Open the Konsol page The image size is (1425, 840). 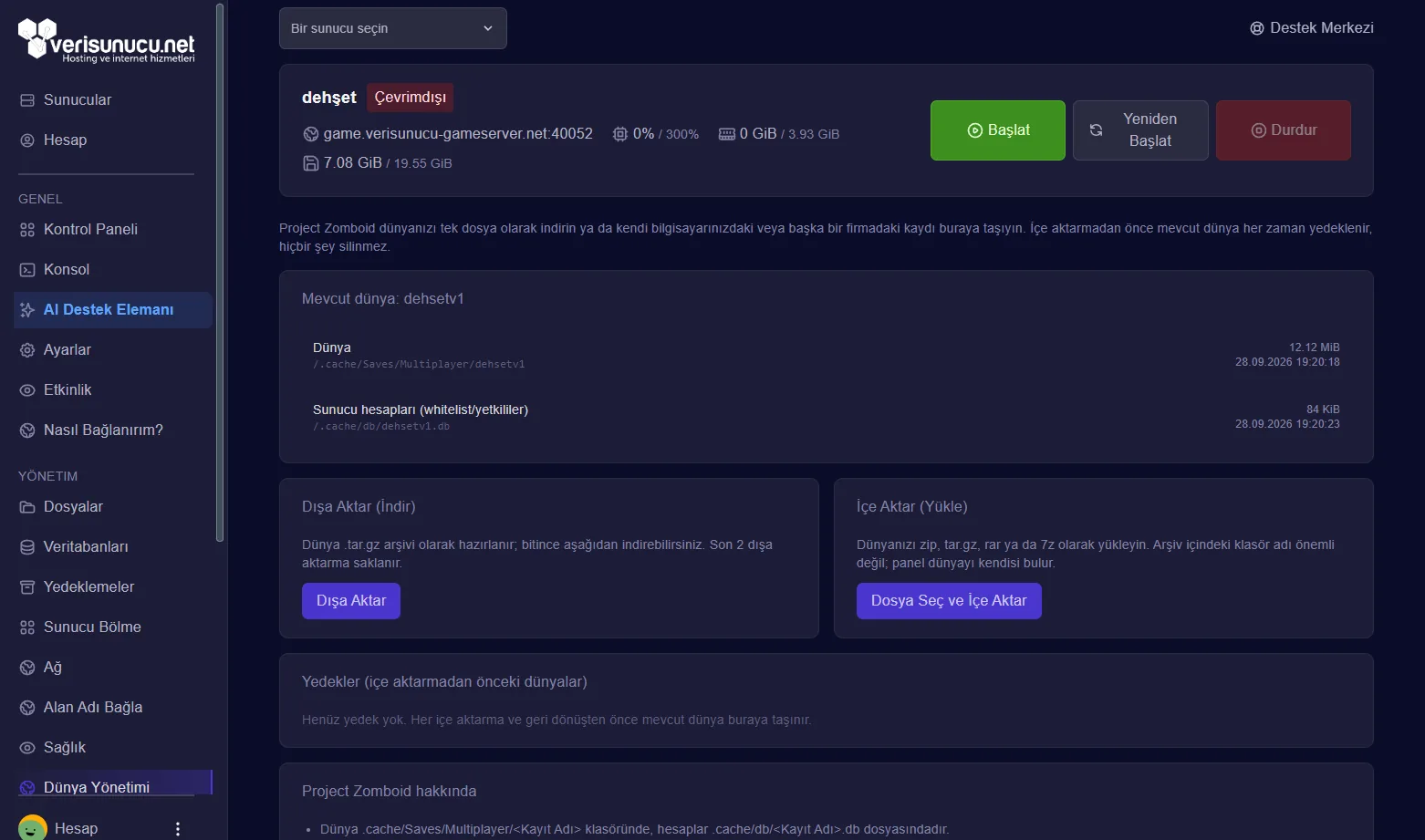coord(113,270)
